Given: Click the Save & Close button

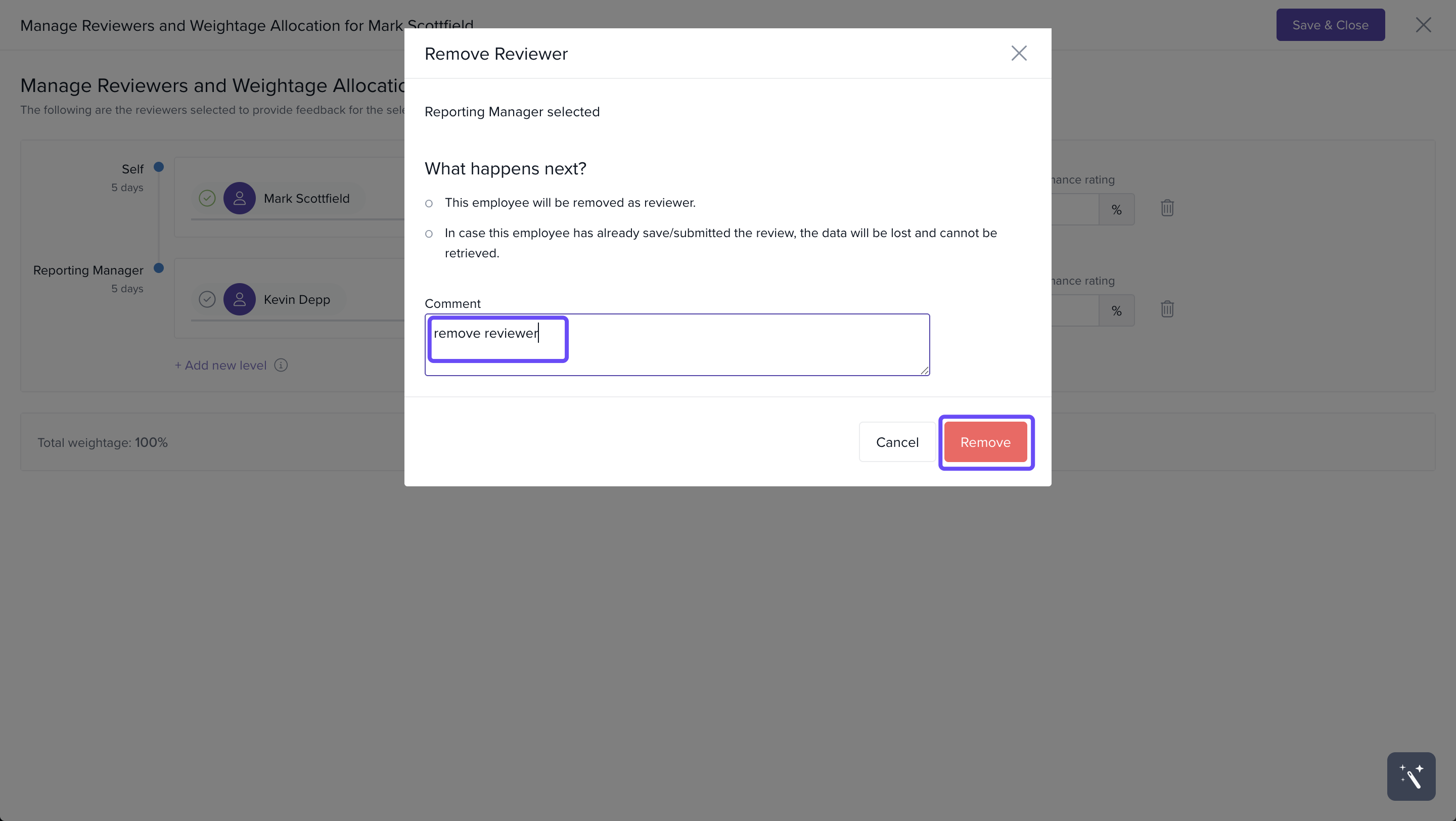Looking at the screenshot, I should (1330, 25).
